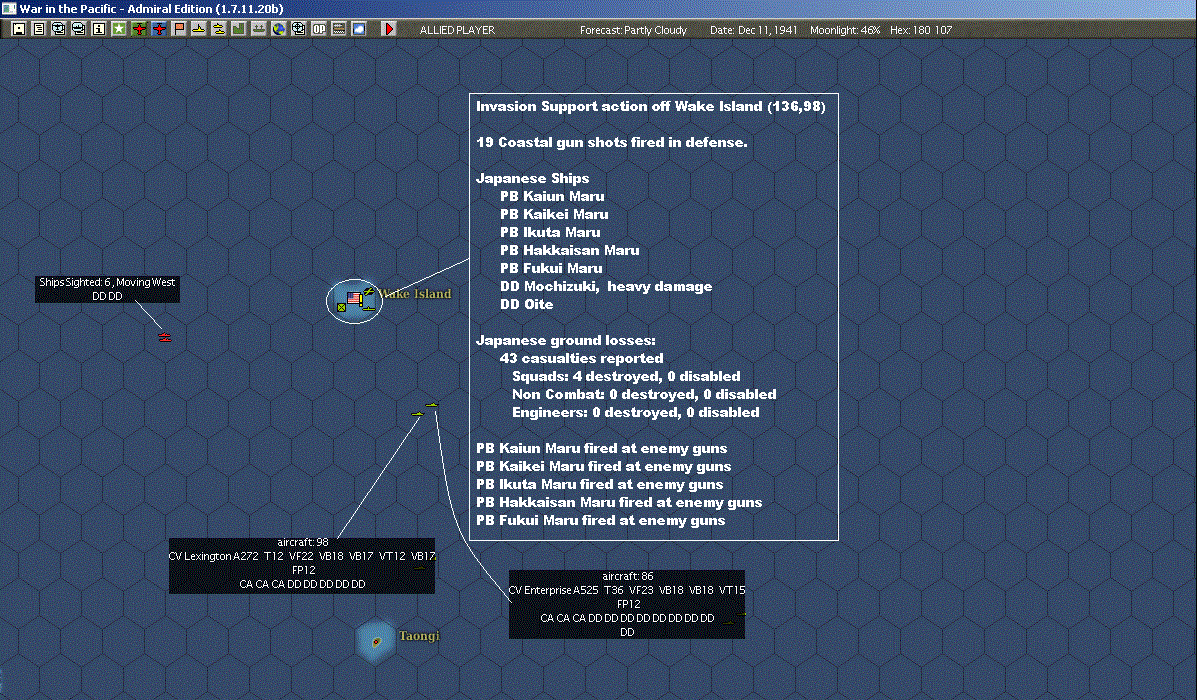Click 'PB Ikuta Maru' in Japanese Ships list
The width and height of the screenshot is (1197, 700).
point(550,232)
